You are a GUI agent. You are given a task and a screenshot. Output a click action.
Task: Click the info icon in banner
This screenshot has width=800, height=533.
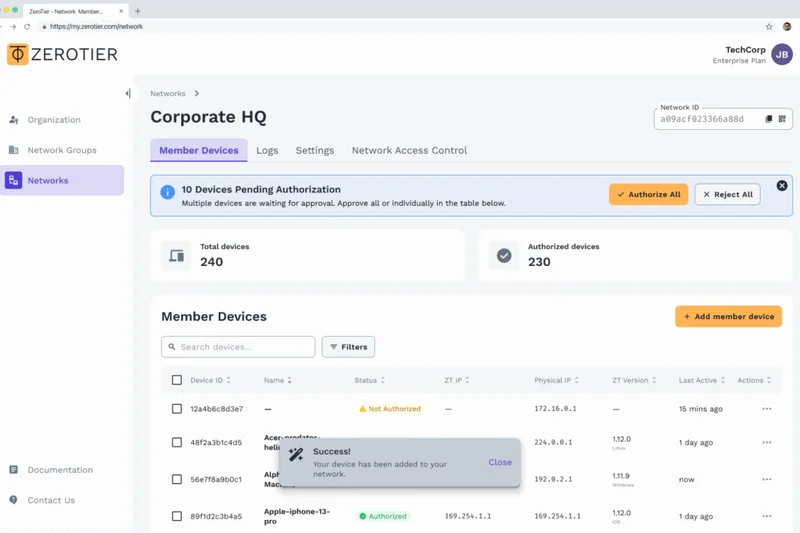click(x=167, y=192)
